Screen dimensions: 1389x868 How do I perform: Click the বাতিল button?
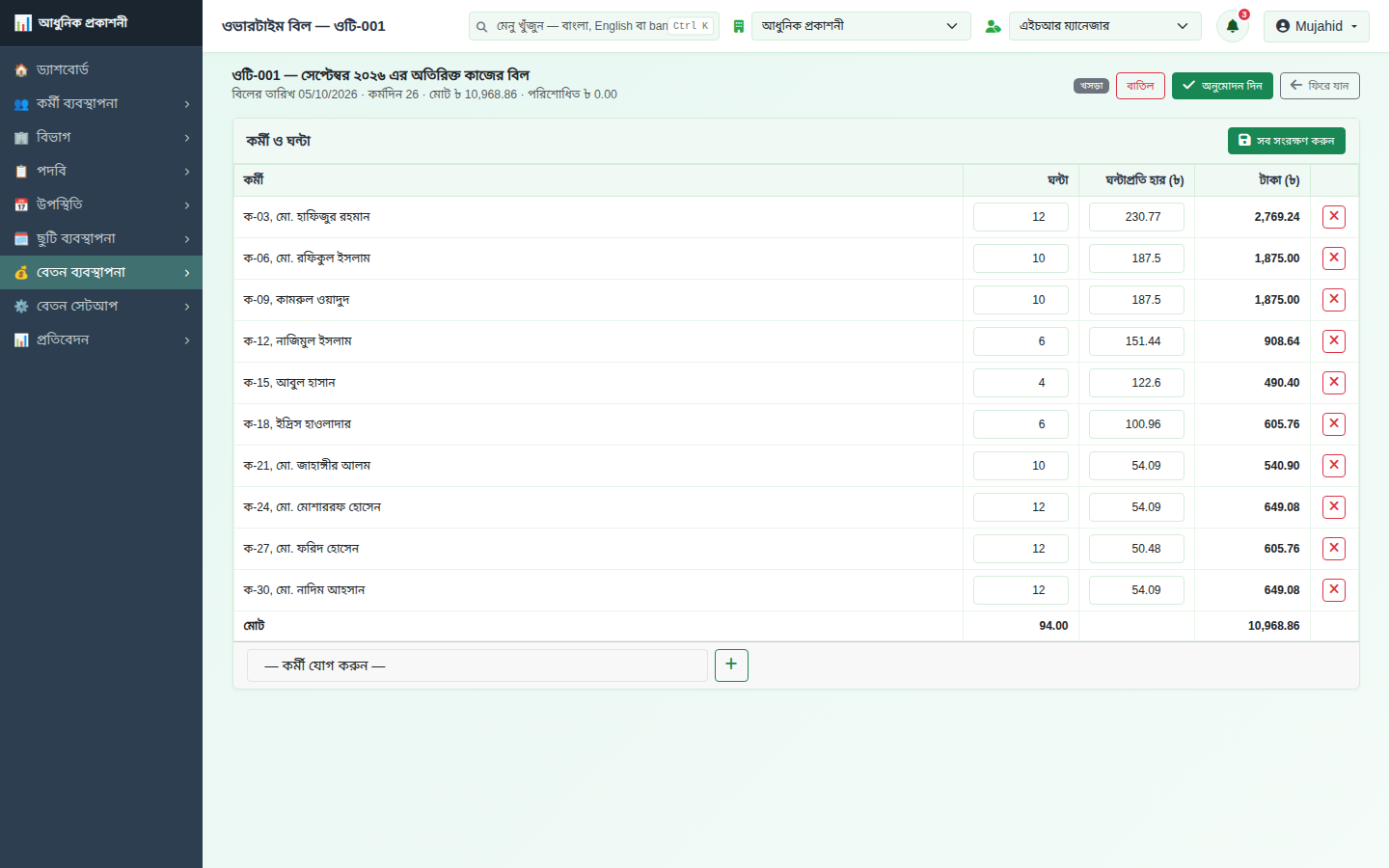(1140, 86)
